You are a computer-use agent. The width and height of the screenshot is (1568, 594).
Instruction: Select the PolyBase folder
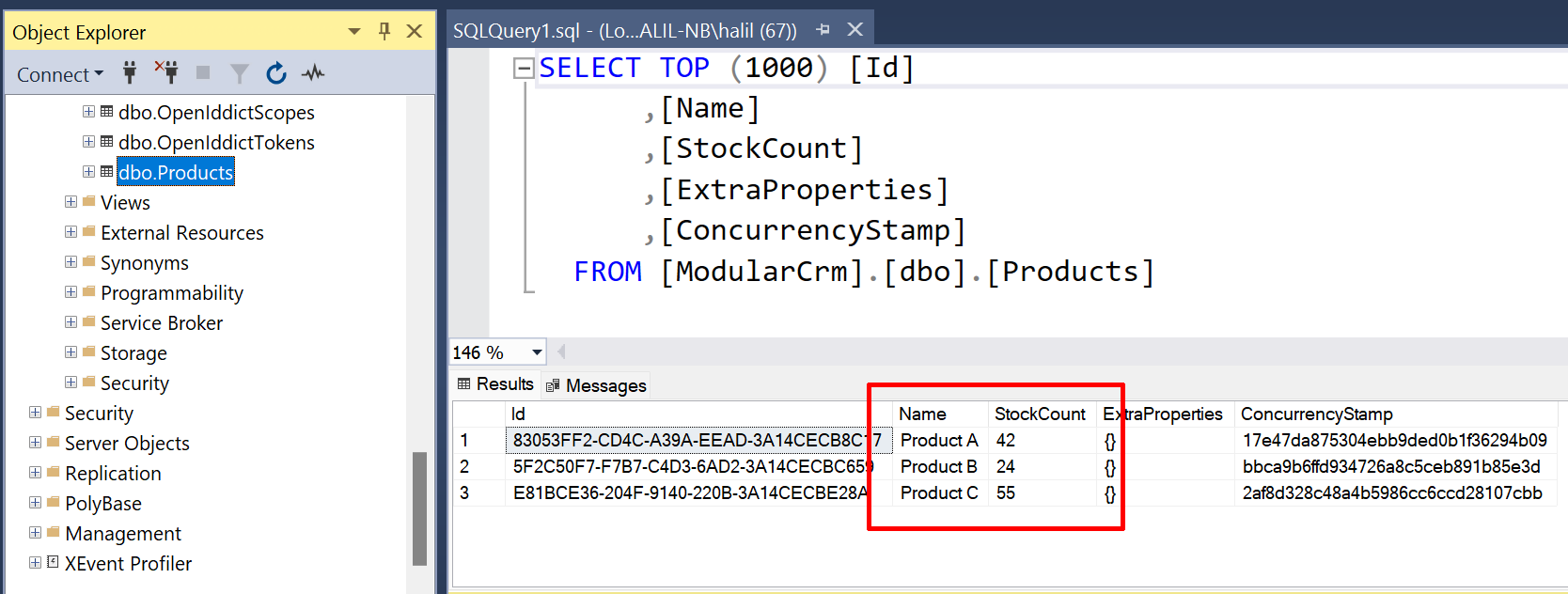click(103, 504)
